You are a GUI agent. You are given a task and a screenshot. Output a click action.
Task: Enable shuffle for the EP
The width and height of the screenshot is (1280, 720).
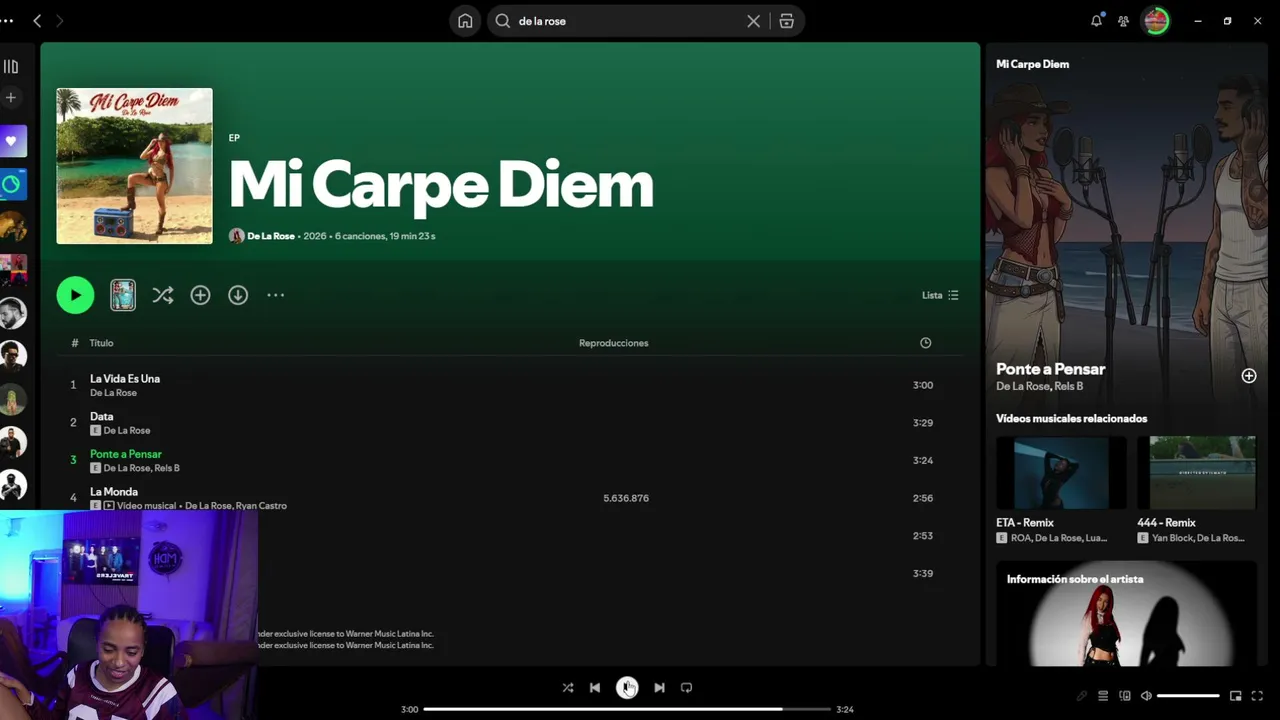pos(163,295)
